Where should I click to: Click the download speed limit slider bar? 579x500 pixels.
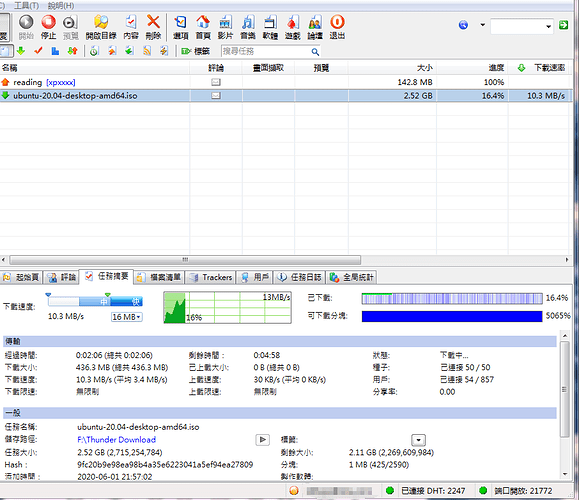[x=95, y=301]
